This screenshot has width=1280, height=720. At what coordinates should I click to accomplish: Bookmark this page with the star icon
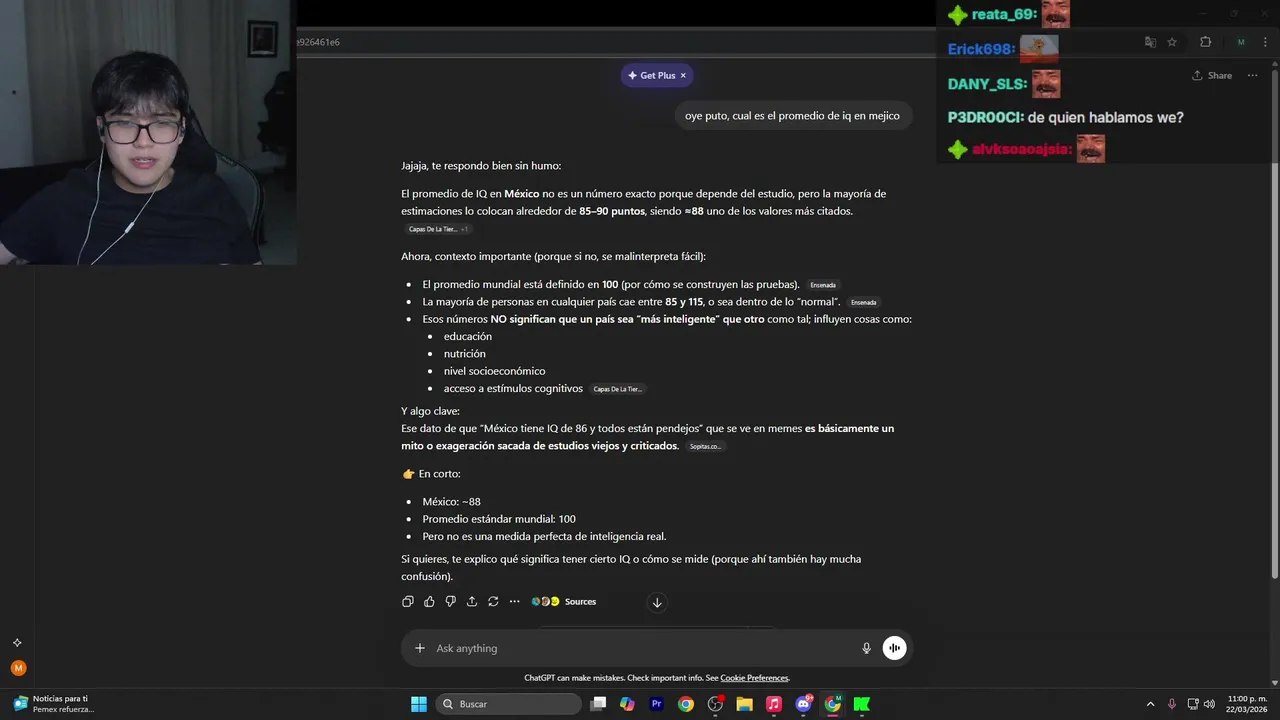[x=1172, y=42]
